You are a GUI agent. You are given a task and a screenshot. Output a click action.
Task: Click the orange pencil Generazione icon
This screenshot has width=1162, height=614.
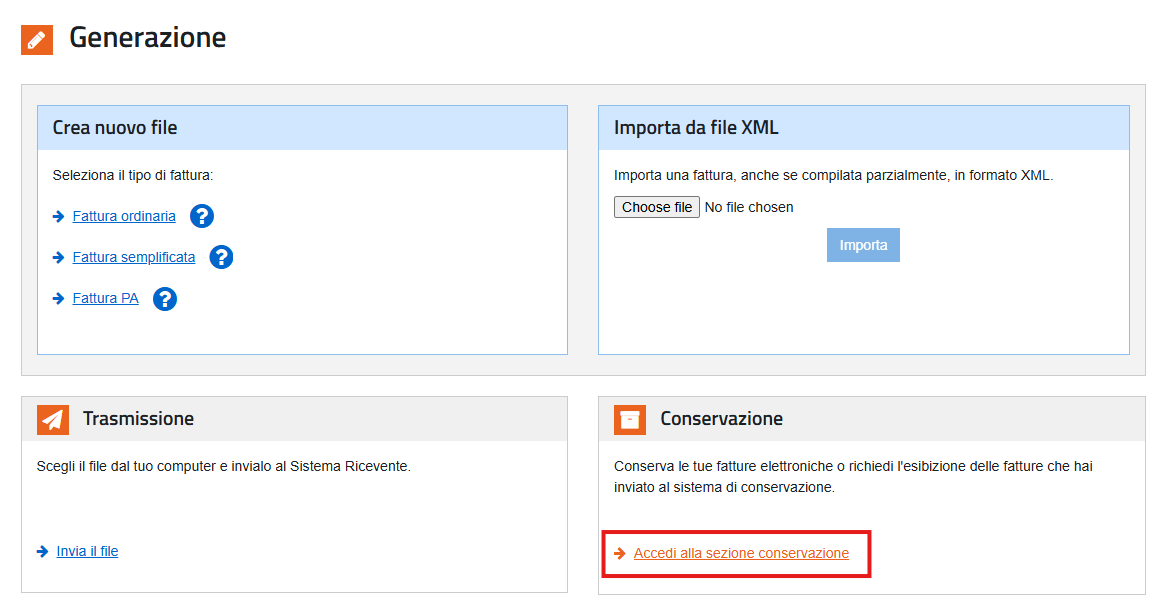36,39
